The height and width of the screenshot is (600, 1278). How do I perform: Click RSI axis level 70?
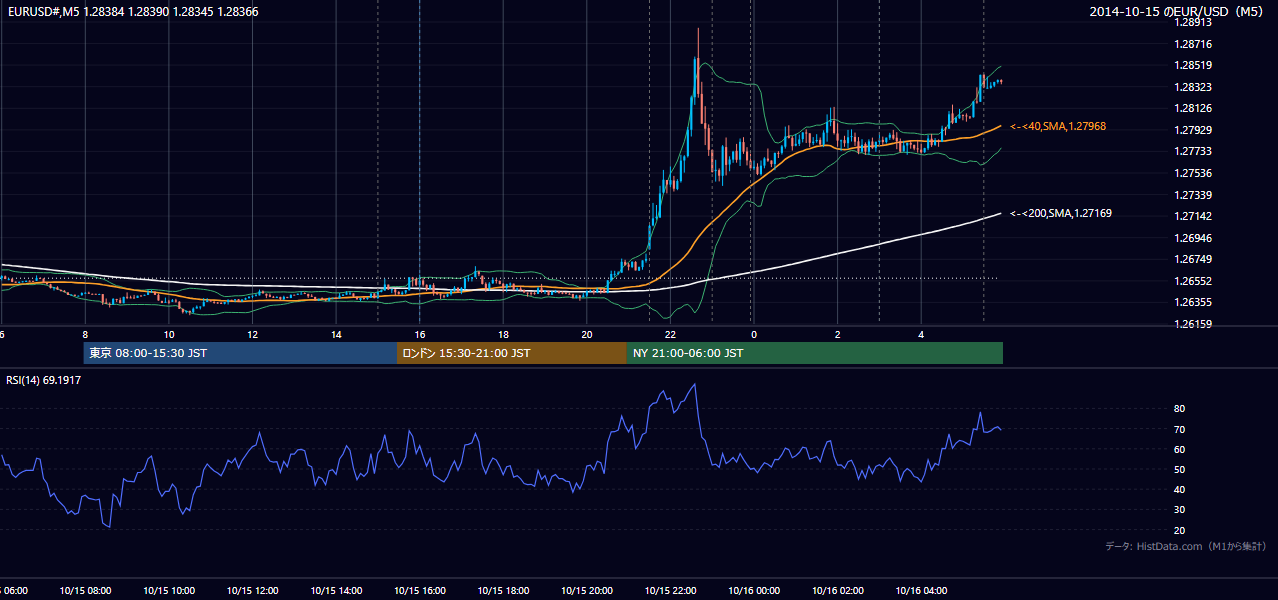tap(1179, 429)
